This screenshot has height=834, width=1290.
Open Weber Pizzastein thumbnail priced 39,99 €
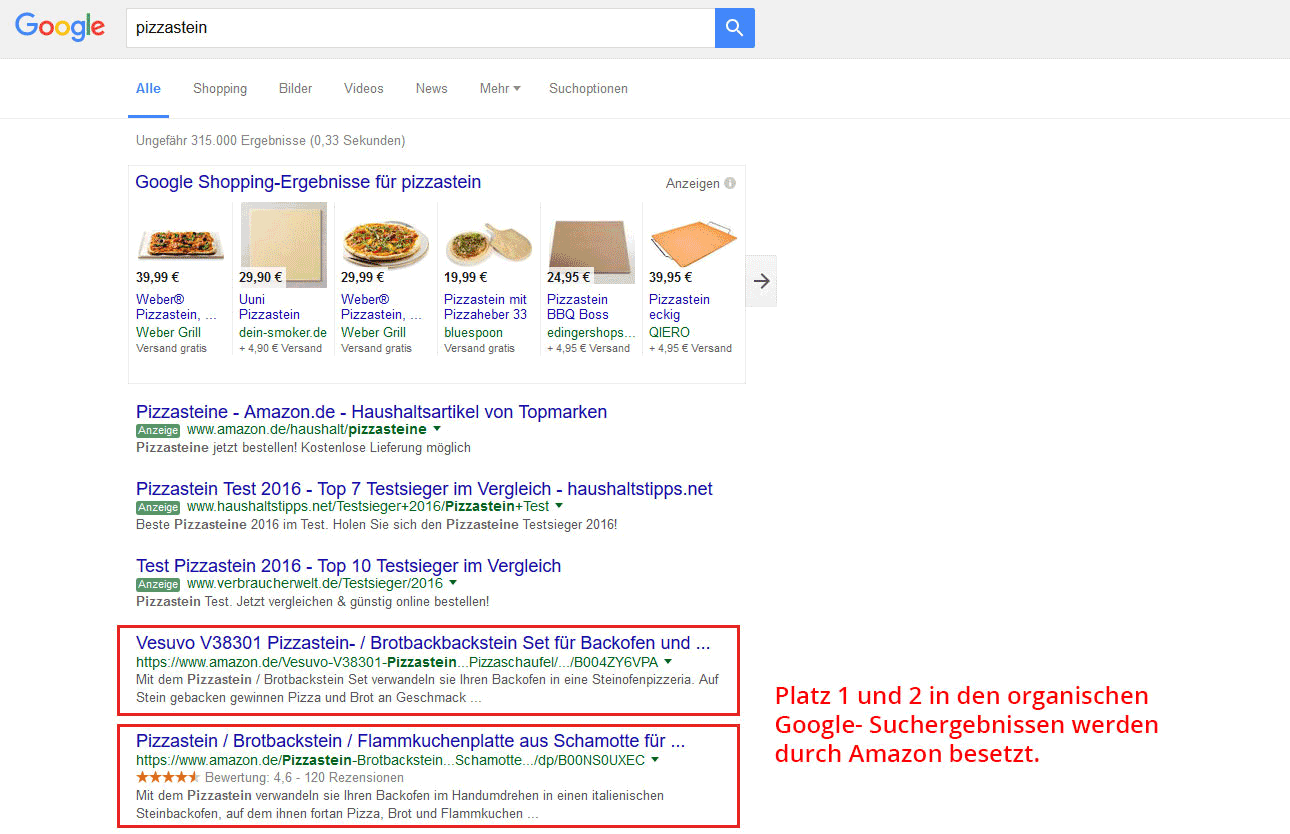click(180, 243)
